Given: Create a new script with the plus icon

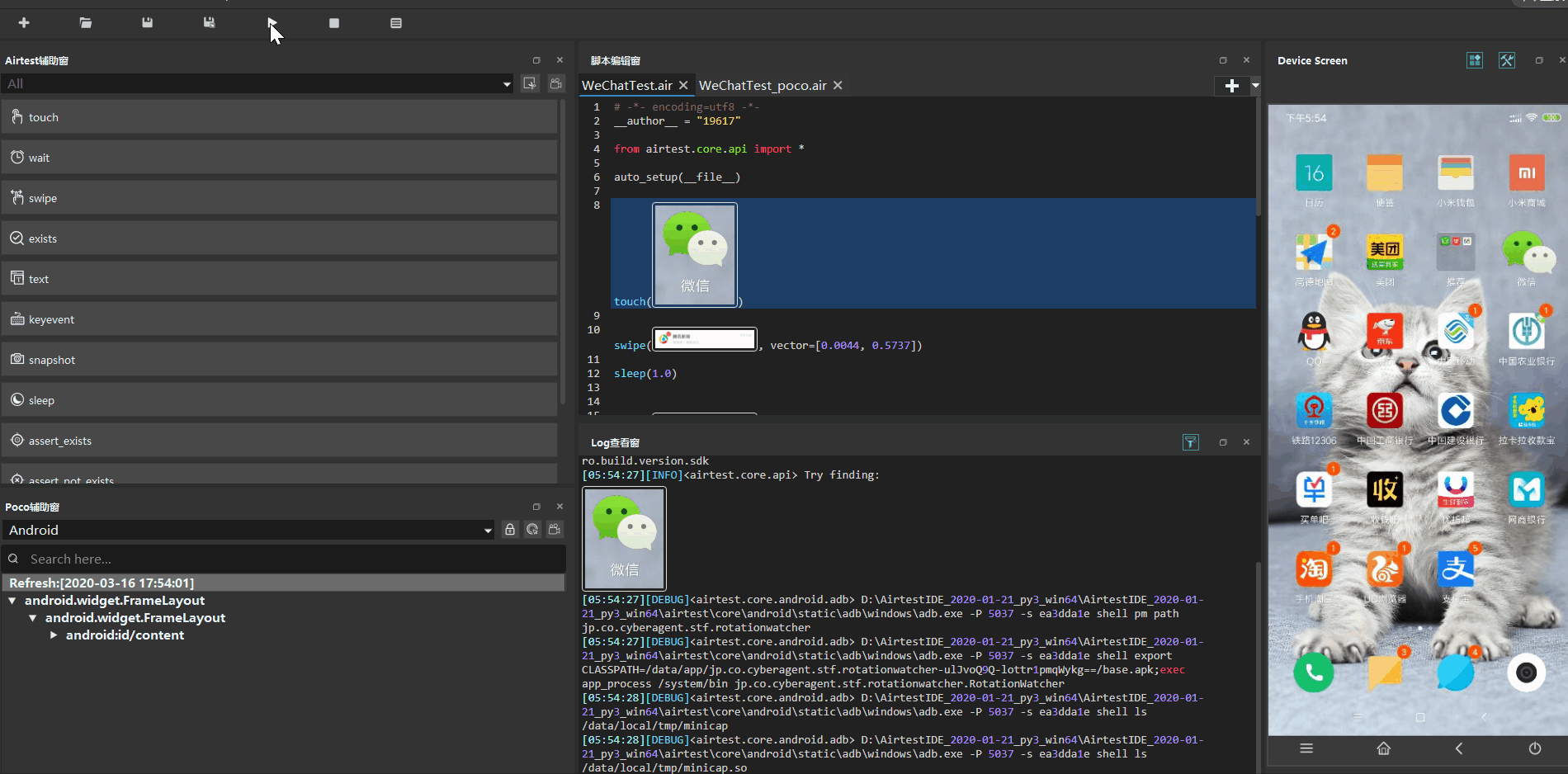Looking at the screenshot, I should [x=24, y=23].
